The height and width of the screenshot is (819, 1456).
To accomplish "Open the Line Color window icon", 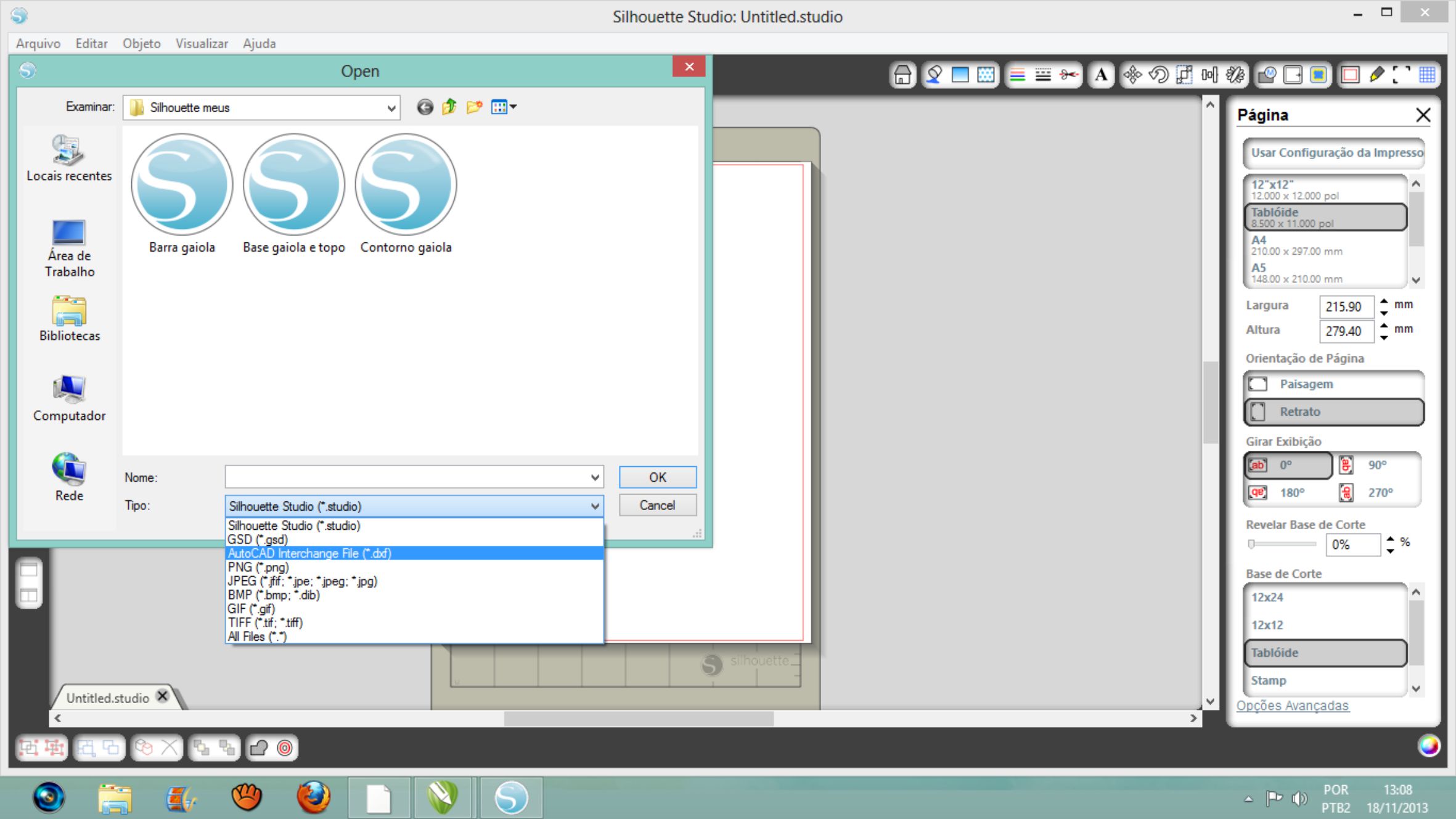I will [x=1018, y=75].
